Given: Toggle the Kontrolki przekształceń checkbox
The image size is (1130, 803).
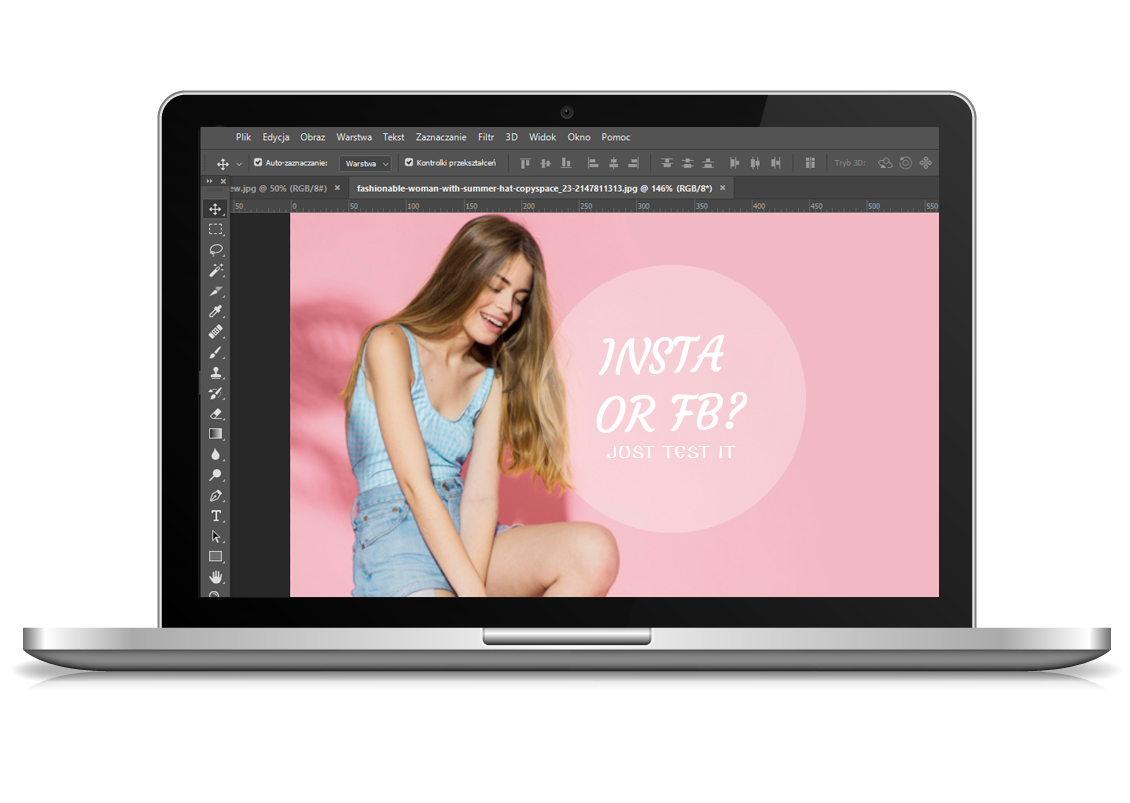Looking at the screenshot, I should (409, 162).
